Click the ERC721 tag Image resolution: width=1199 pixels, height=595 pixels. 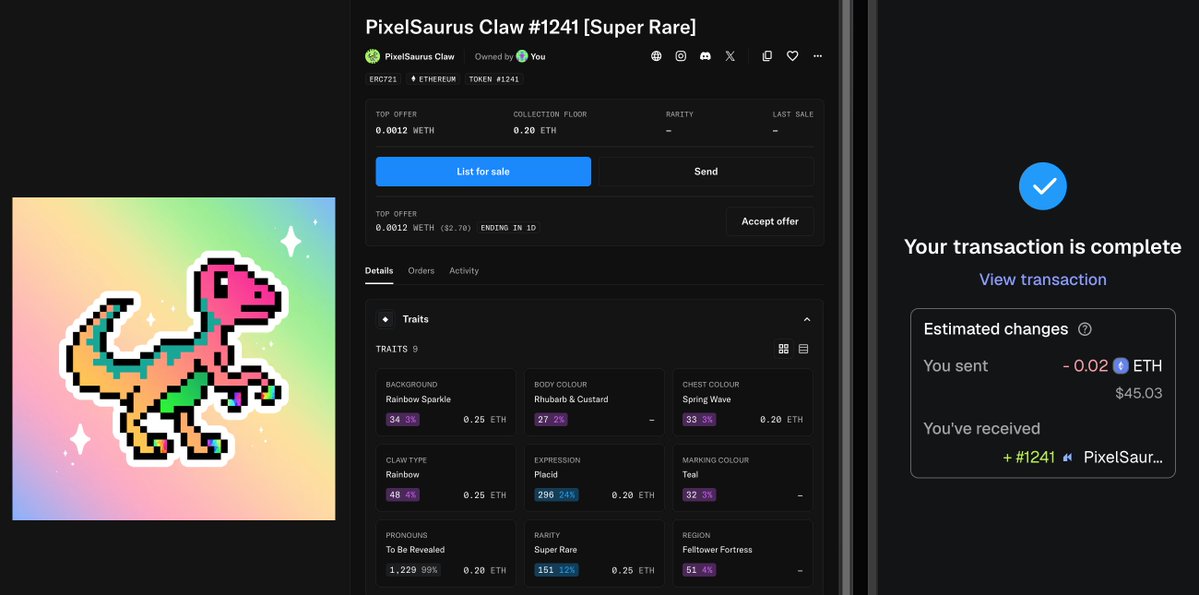coord(383,79)
